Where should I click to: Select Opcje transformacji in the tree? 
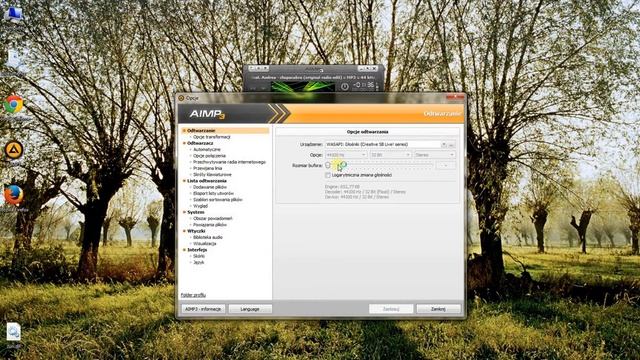tap(212, 137)
